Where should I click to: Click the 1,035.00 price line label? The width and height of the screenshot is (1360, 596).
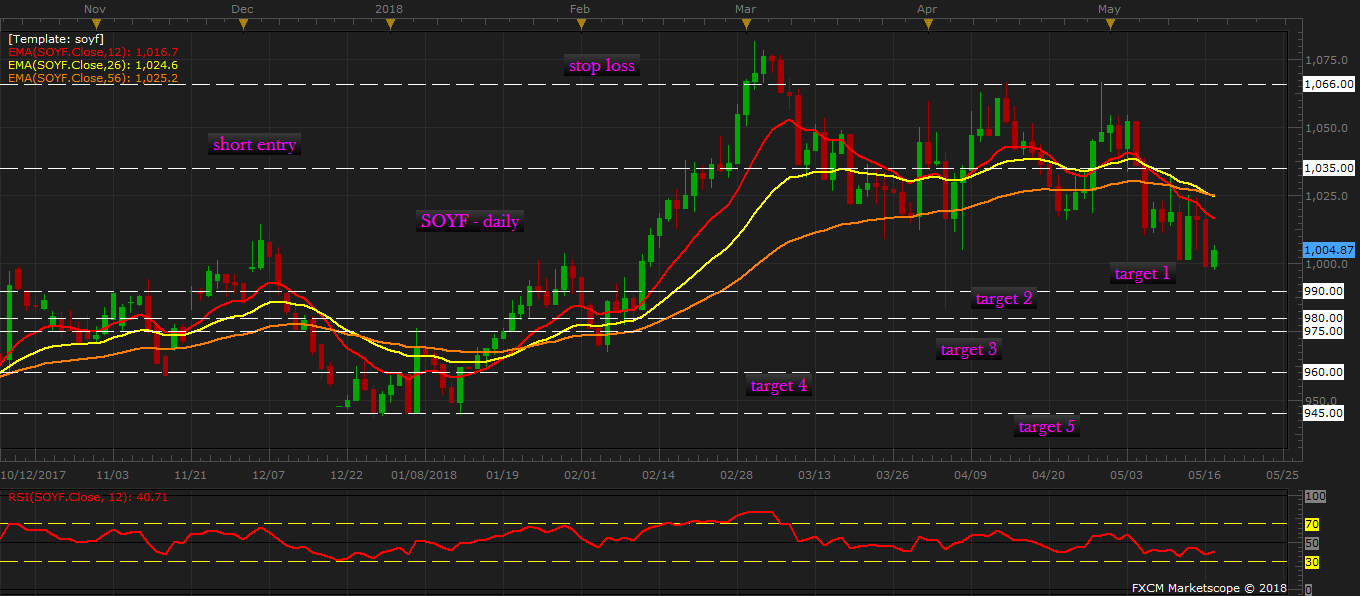point(1329,168)
